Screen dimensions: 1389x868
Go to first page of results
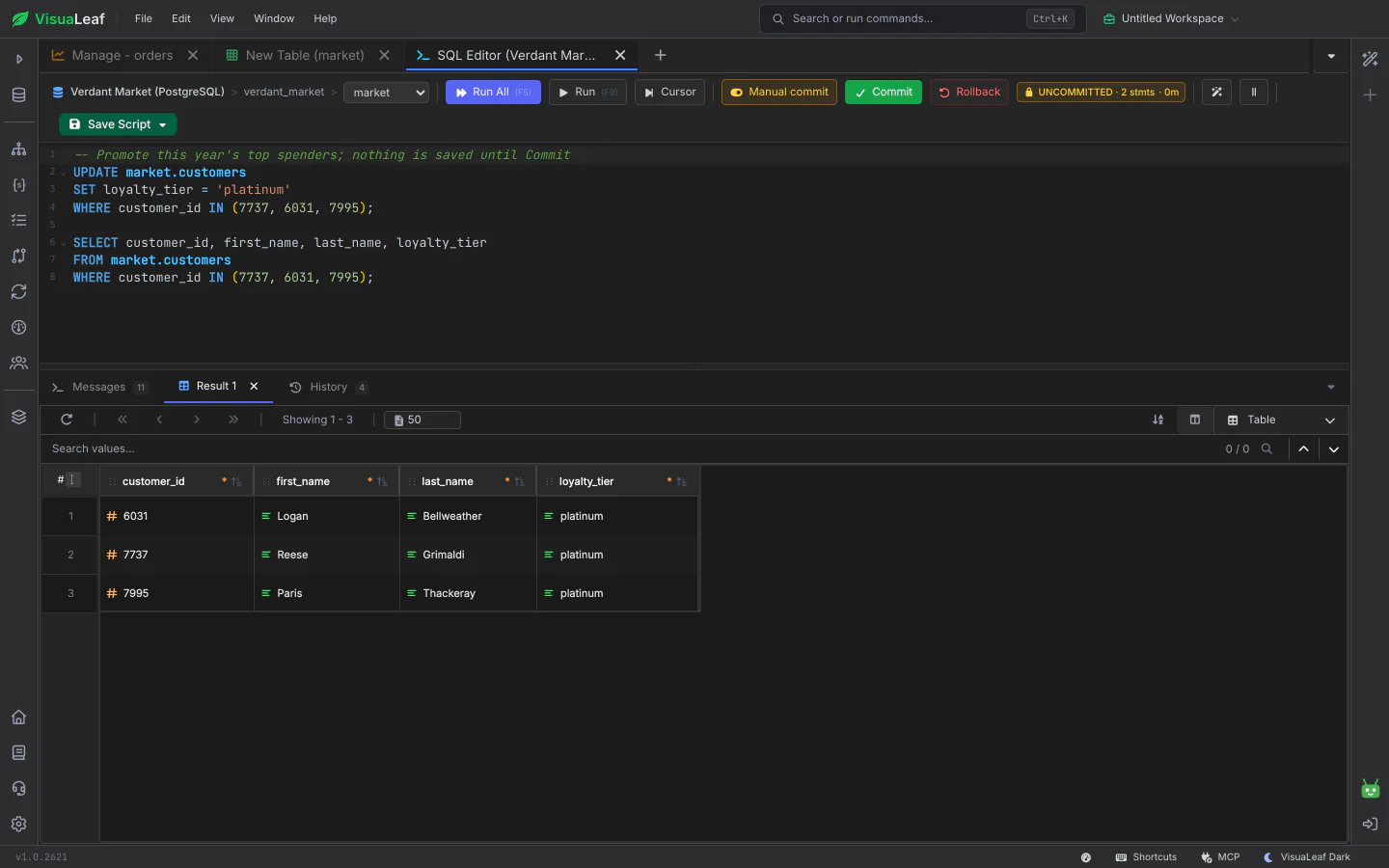click(123, 420)
